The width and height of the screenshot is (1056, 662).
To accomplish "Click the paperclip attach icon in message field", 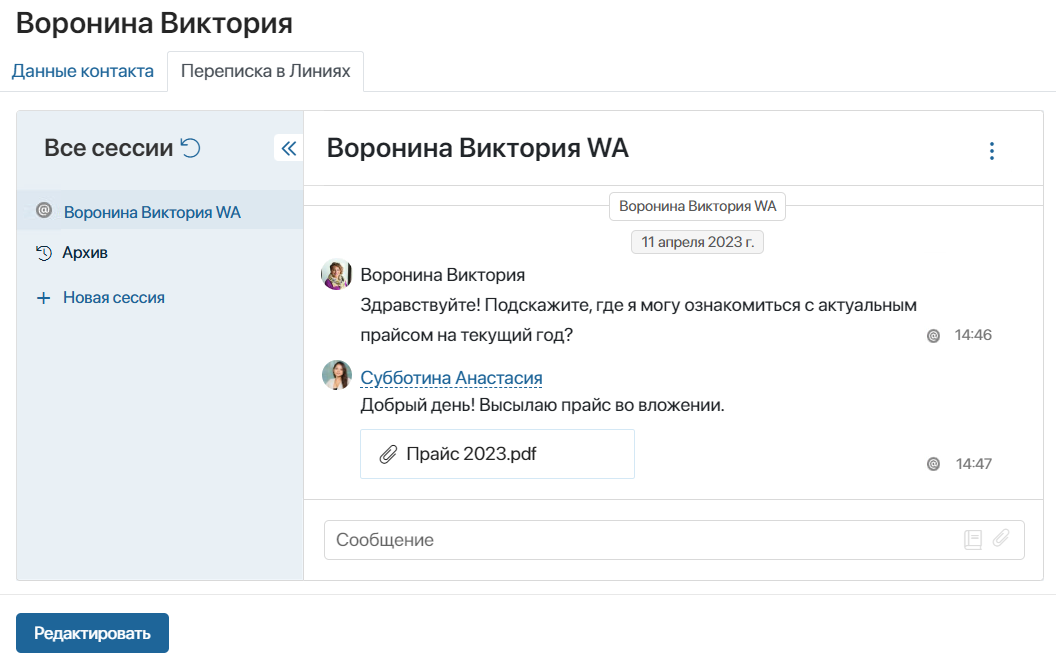I will click(1001, 539).
